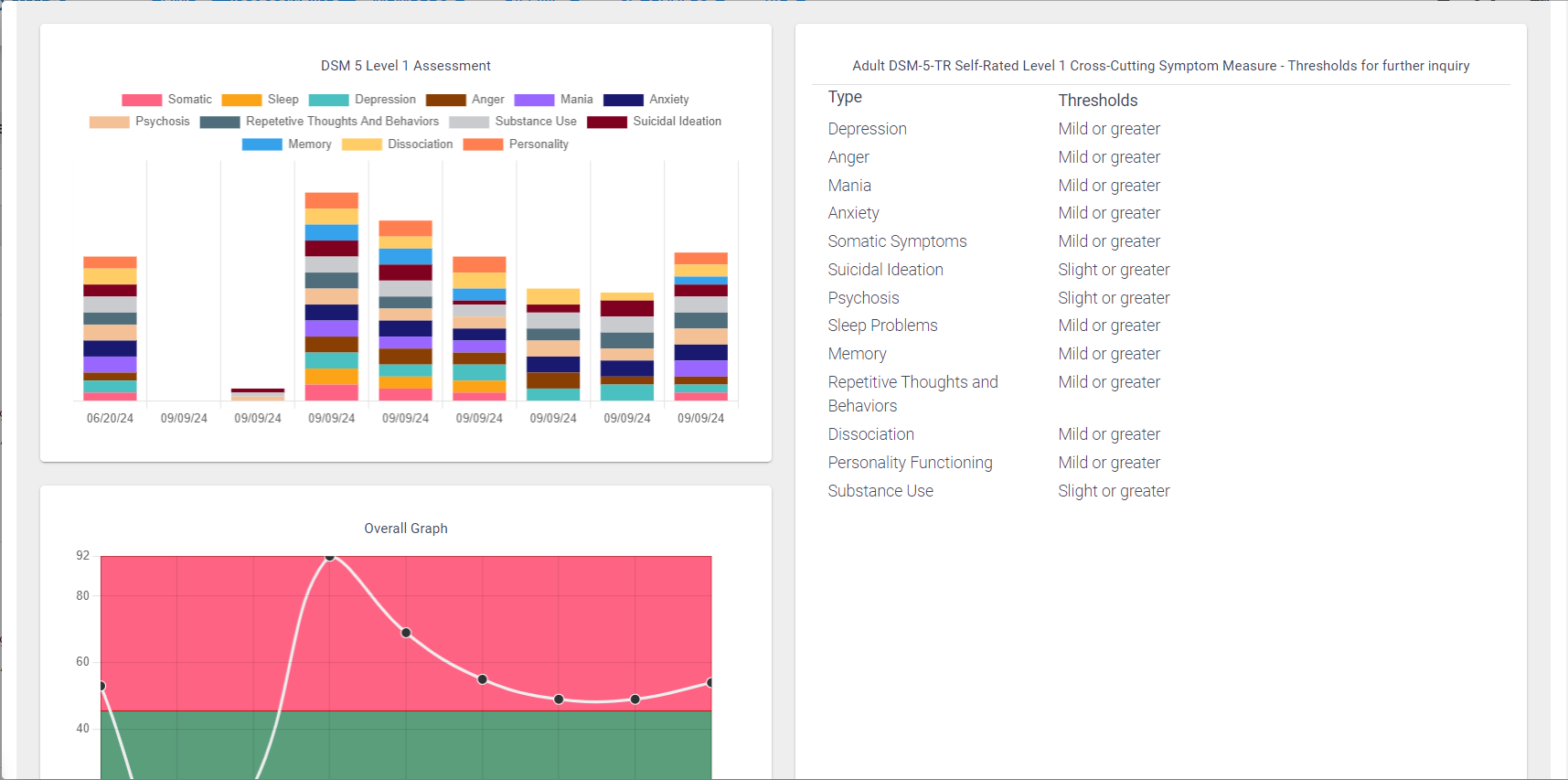Click Personality Functioning's 'Mild or greater' threshold
Screen dimensions: 1568x780
[x=1109, y=463]
